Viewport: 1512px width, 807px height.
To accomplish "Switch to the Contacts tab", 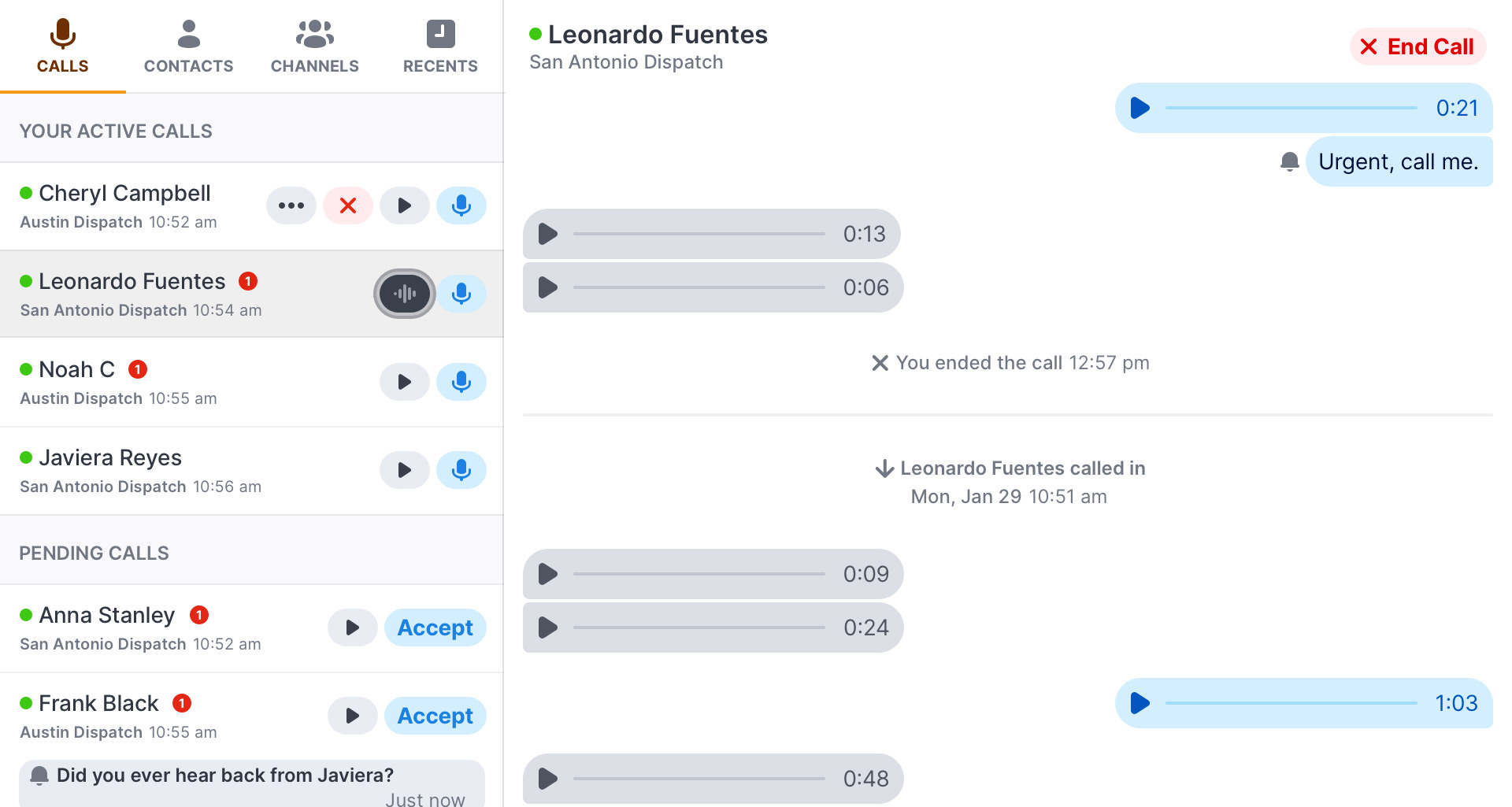I will pos(189,46).
